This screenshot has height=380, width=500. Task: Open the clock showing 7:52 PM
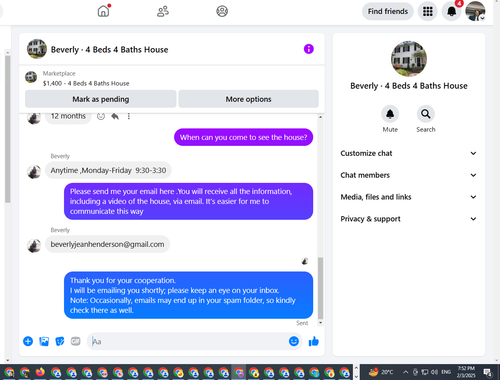pos(466,372)
